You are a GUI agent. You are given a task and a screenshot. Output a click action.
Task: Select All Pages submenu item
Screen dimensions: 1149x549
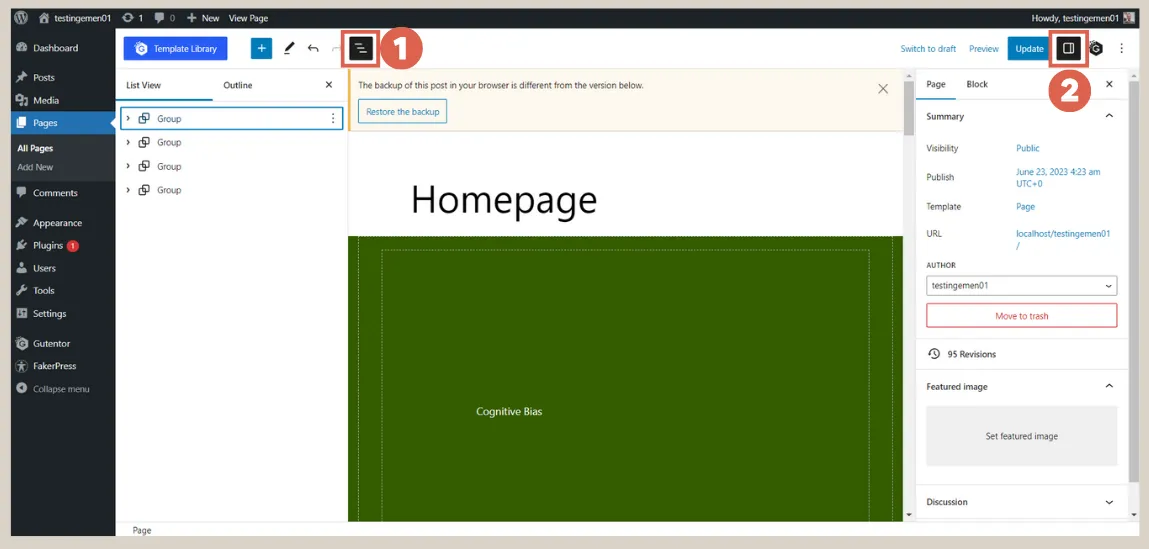click(35, 148)
